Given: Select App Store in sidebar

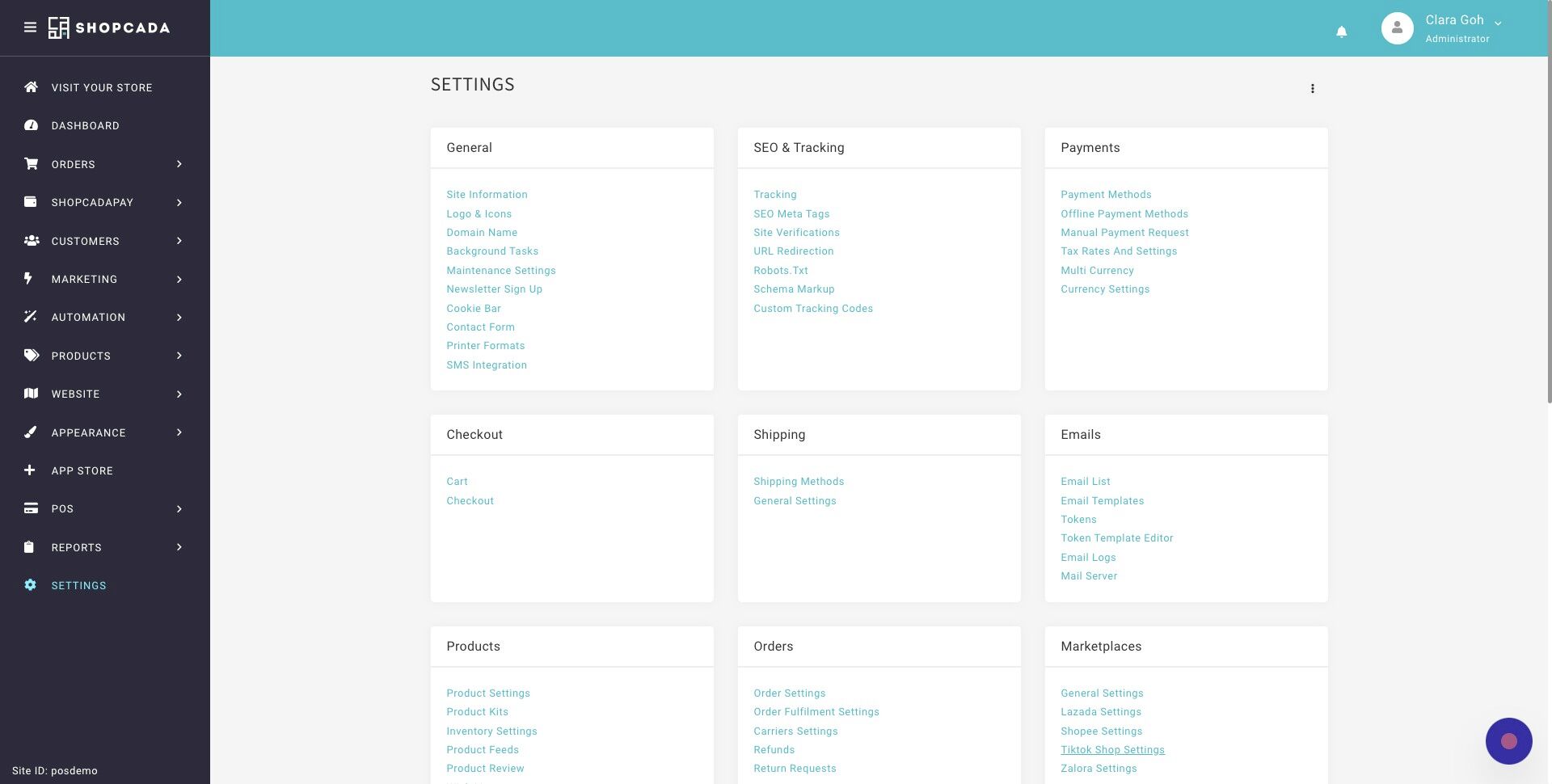Looking at the screenshot, I should click(x=82, y=470).
